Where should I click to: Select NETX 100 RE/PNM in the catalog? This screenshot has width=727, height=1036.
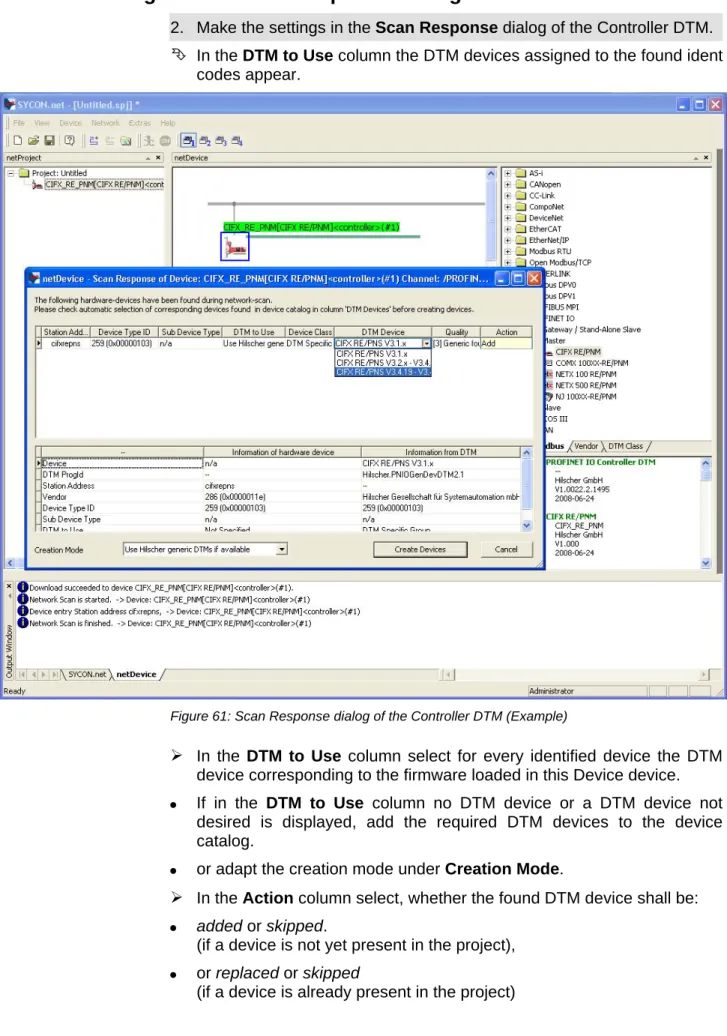click(x=586, y=375)
